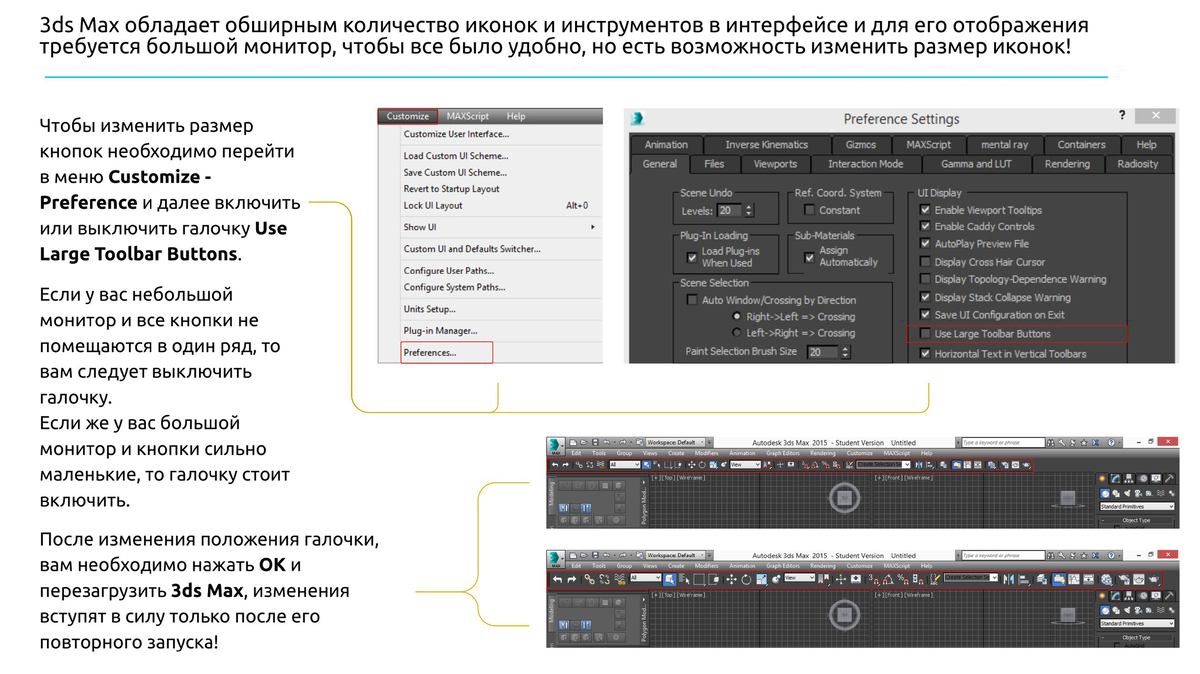
Task: Click Undo in the large-icon 3ds Max toolbar
Action: (x=558, y=579)
